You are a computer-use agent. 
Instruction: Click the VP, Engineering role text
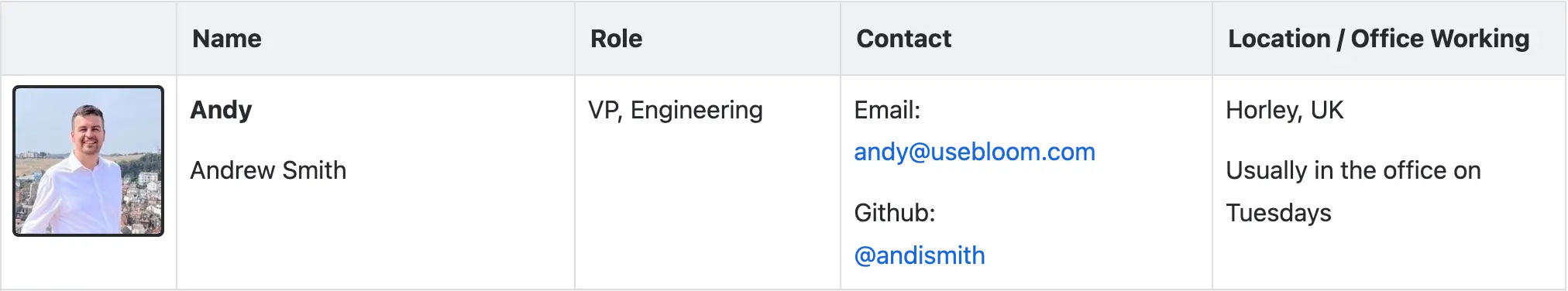pyautogui.click(x=676, y=110)
